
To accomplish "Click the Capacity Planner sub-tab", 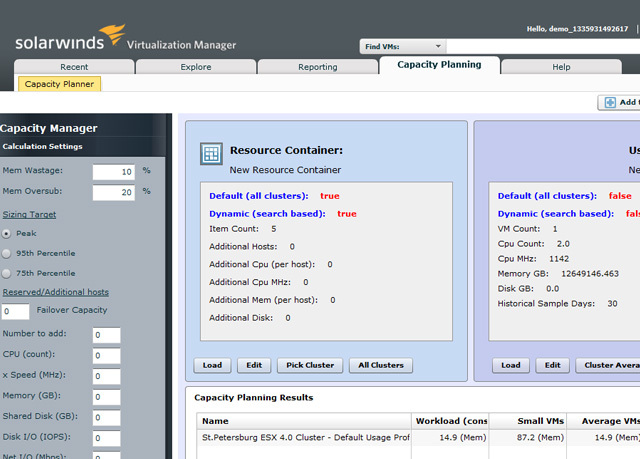I will pos(59,84).
